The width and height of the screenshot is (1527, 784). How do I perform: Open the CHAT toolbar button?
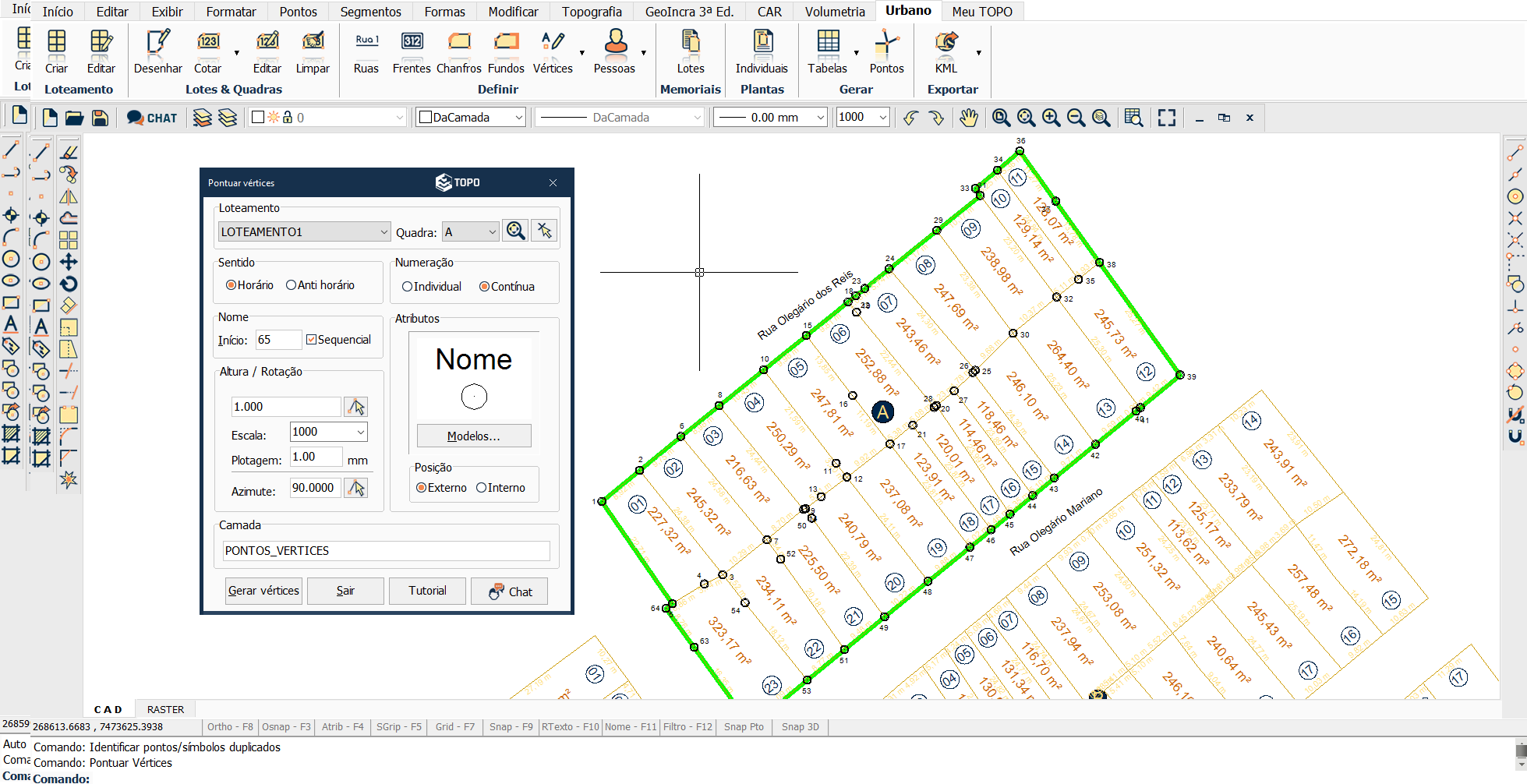point(152,118)
